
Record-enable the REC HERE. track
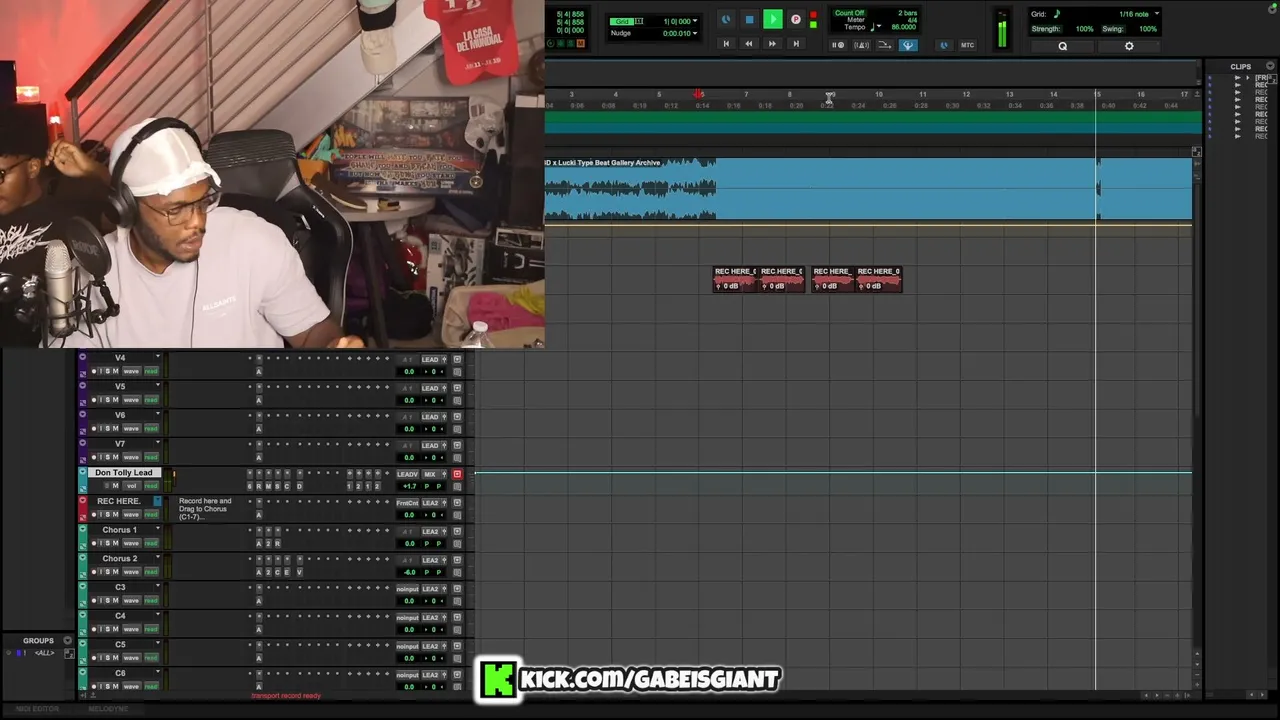pyautogui.click(x=93, y=515)
